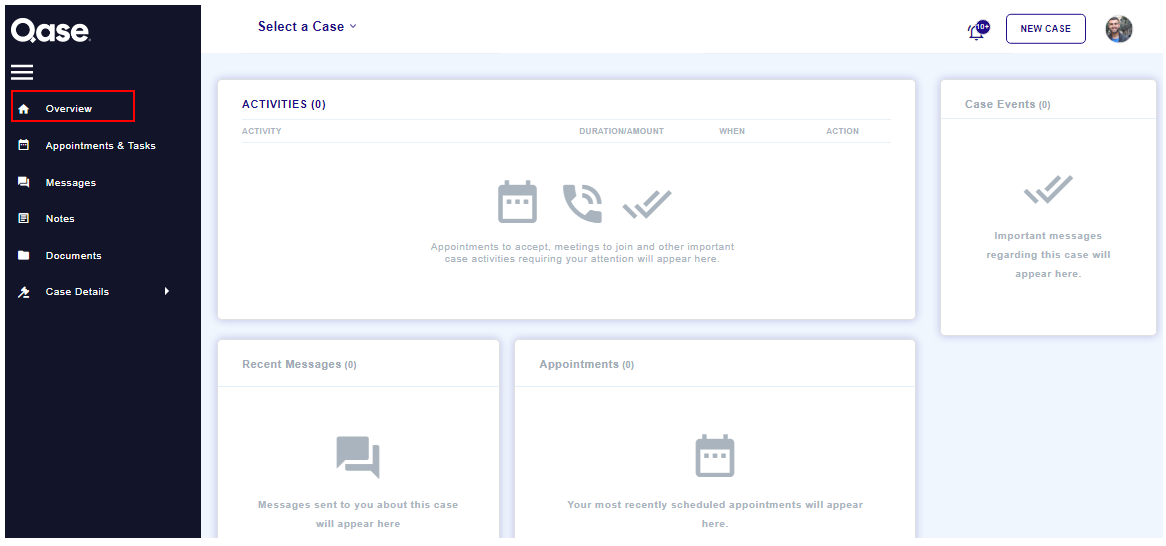Click the WHEN column header
Image resolution: width=1166 pixels, height=546 pixels.
(x=732, y=131)
